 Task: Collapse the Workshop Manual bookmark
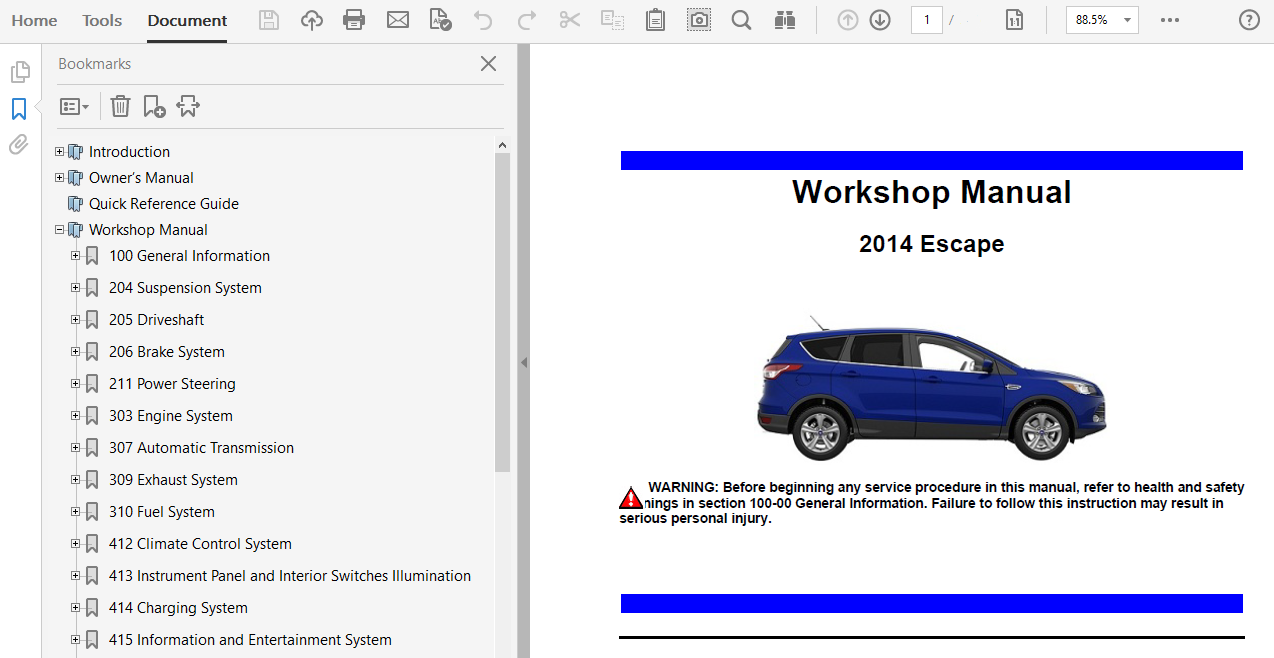click(60, 230)
